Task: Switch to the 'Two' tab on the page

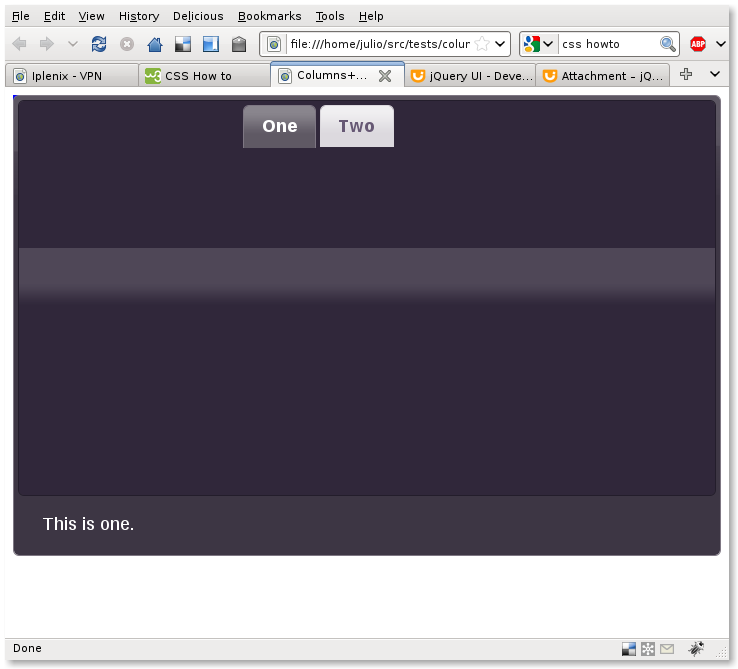Action: coord(356,126)
